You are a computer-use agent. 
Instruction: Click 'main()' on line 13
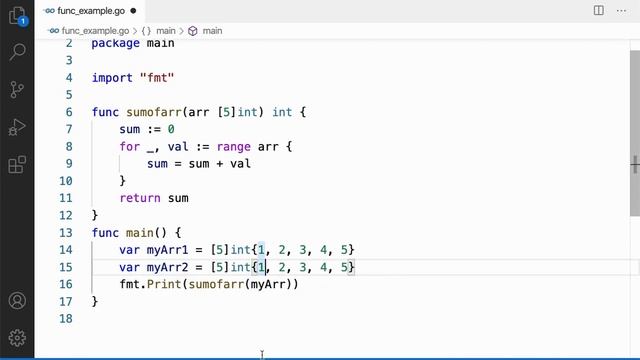(147, 233)
